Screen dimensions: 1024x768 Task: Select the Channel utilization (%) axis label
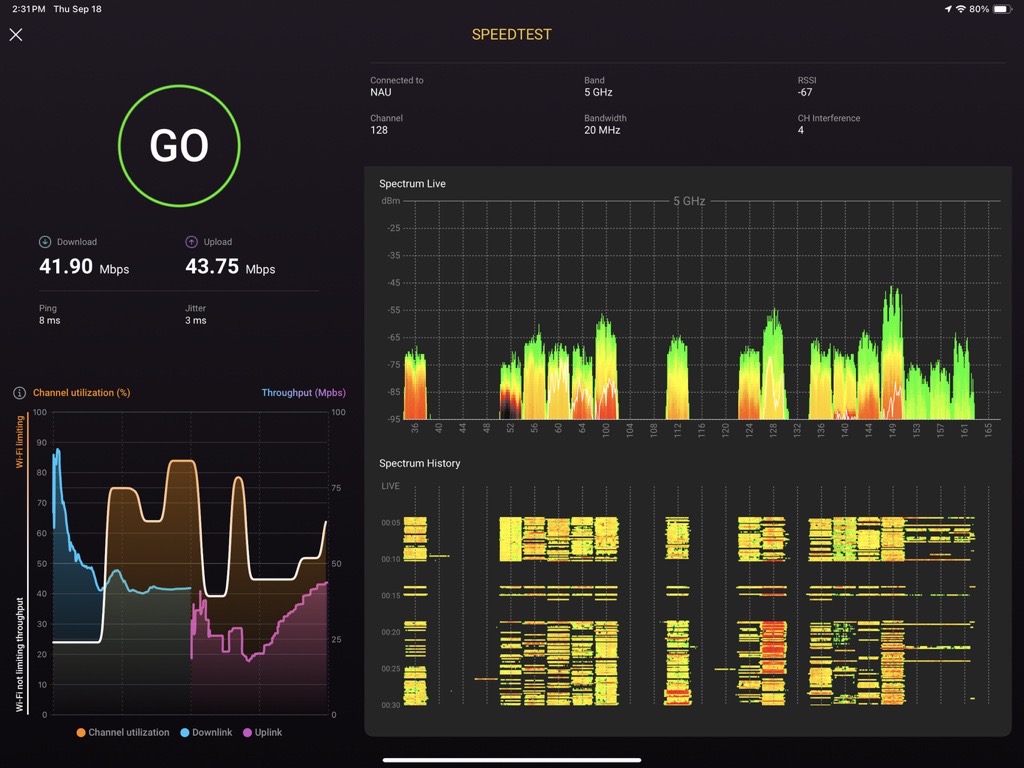pos(81,393)
